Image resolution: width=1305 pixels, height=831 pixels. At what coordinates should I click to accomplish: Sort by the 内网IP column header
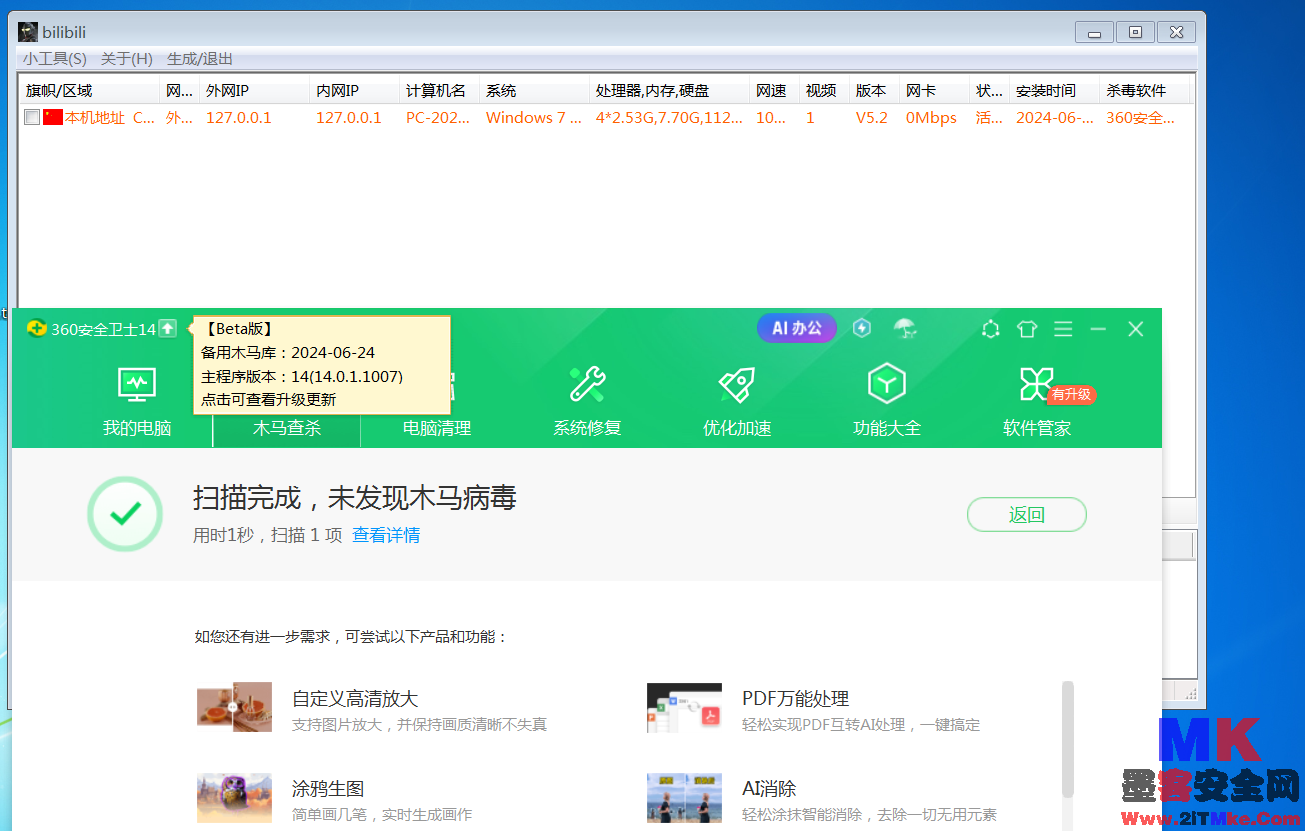tap(354, 91)
